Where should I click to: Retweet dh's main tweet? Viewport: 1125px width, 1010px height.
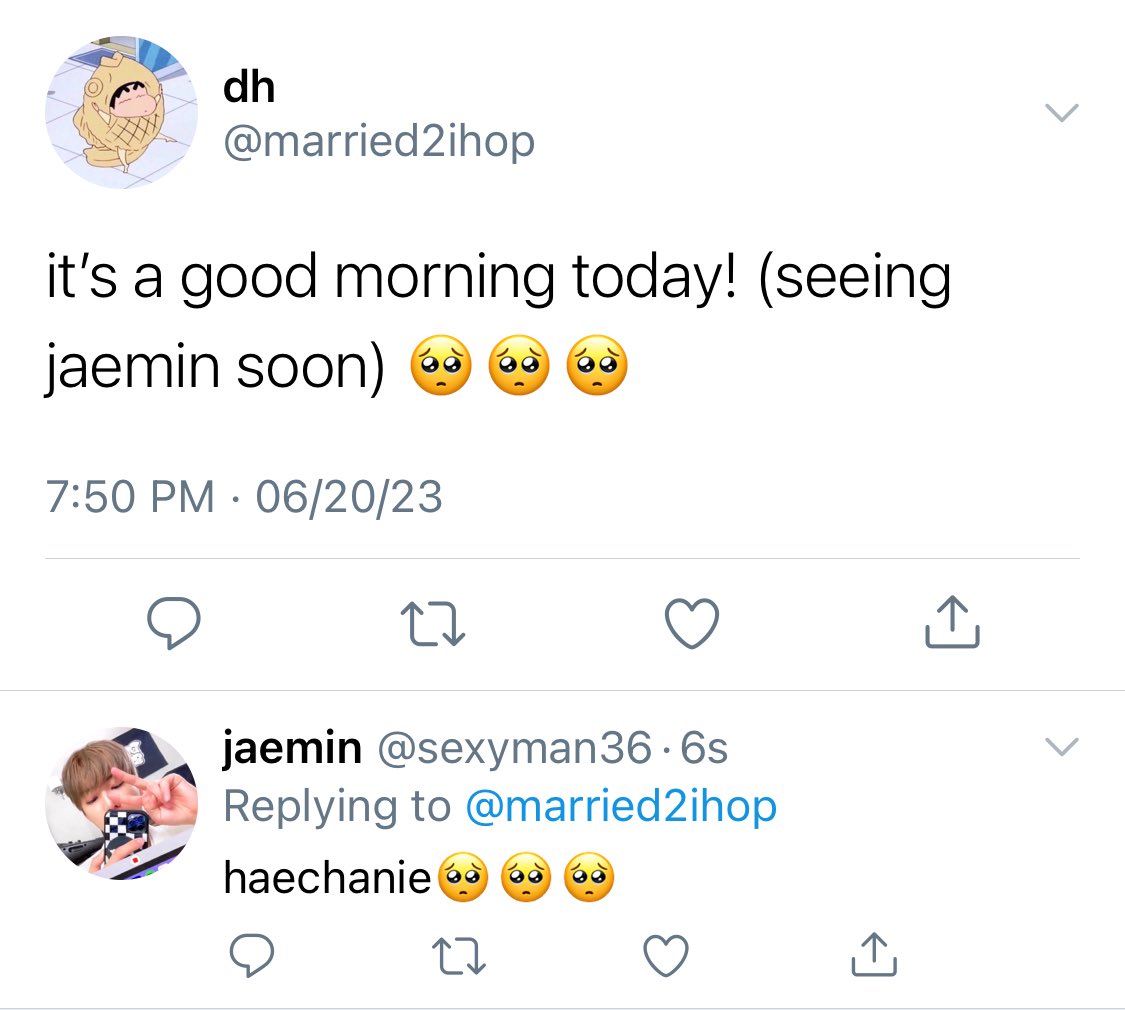pyautogui.click(x=433, y=624)
